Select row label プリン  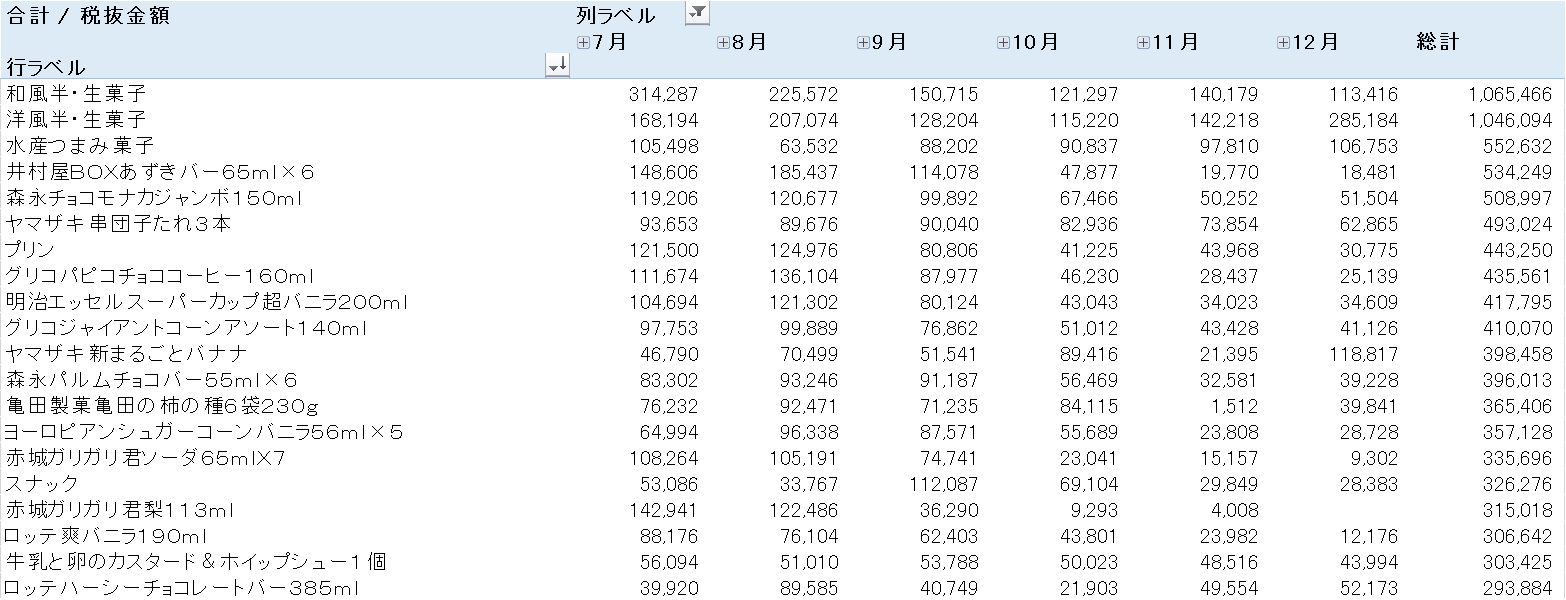coord(30,250)
